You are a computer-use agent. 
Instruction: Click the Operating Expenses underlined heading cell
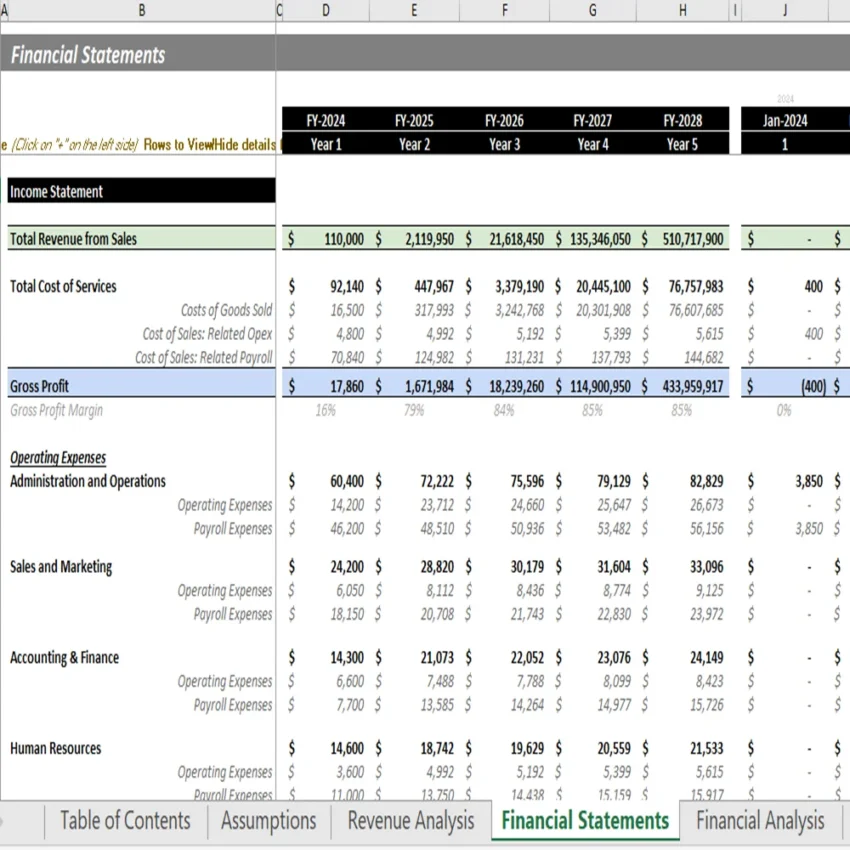(58, 457)
